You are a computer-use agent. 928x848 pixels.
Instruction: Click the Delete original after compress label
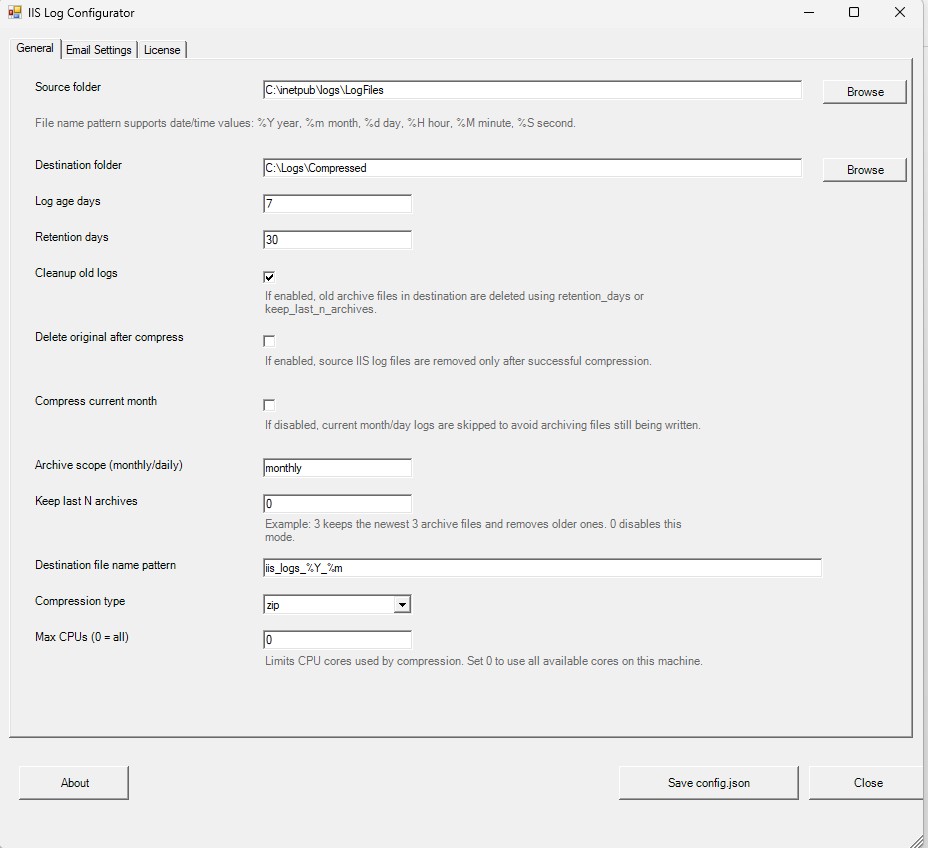tap(109, 337)
